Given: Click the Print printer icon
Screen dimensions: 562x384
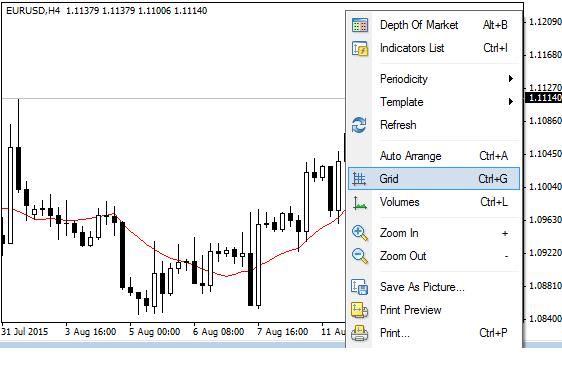Looking at the screenshot, I should 359,333.
